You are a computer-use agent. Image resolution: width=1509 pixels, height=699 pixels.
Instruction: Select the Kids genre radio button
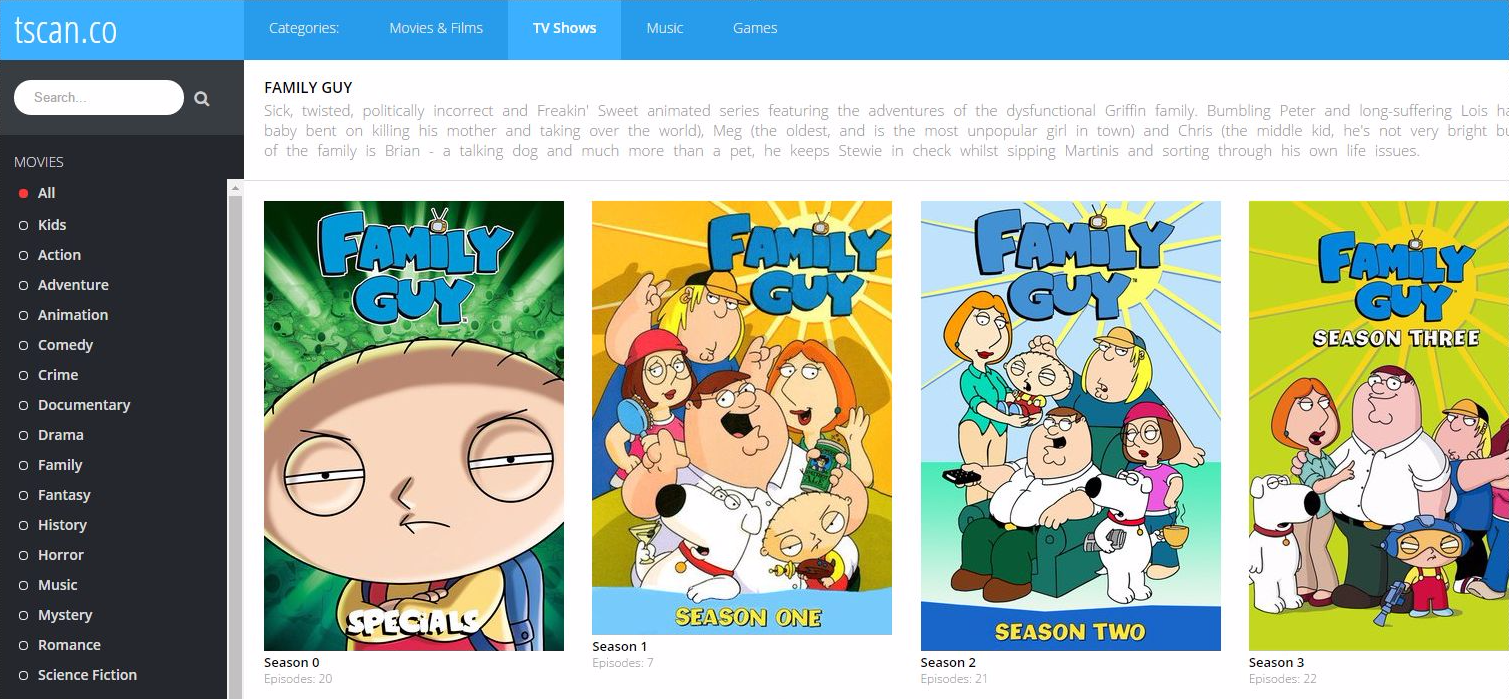[x=23, y=225]
